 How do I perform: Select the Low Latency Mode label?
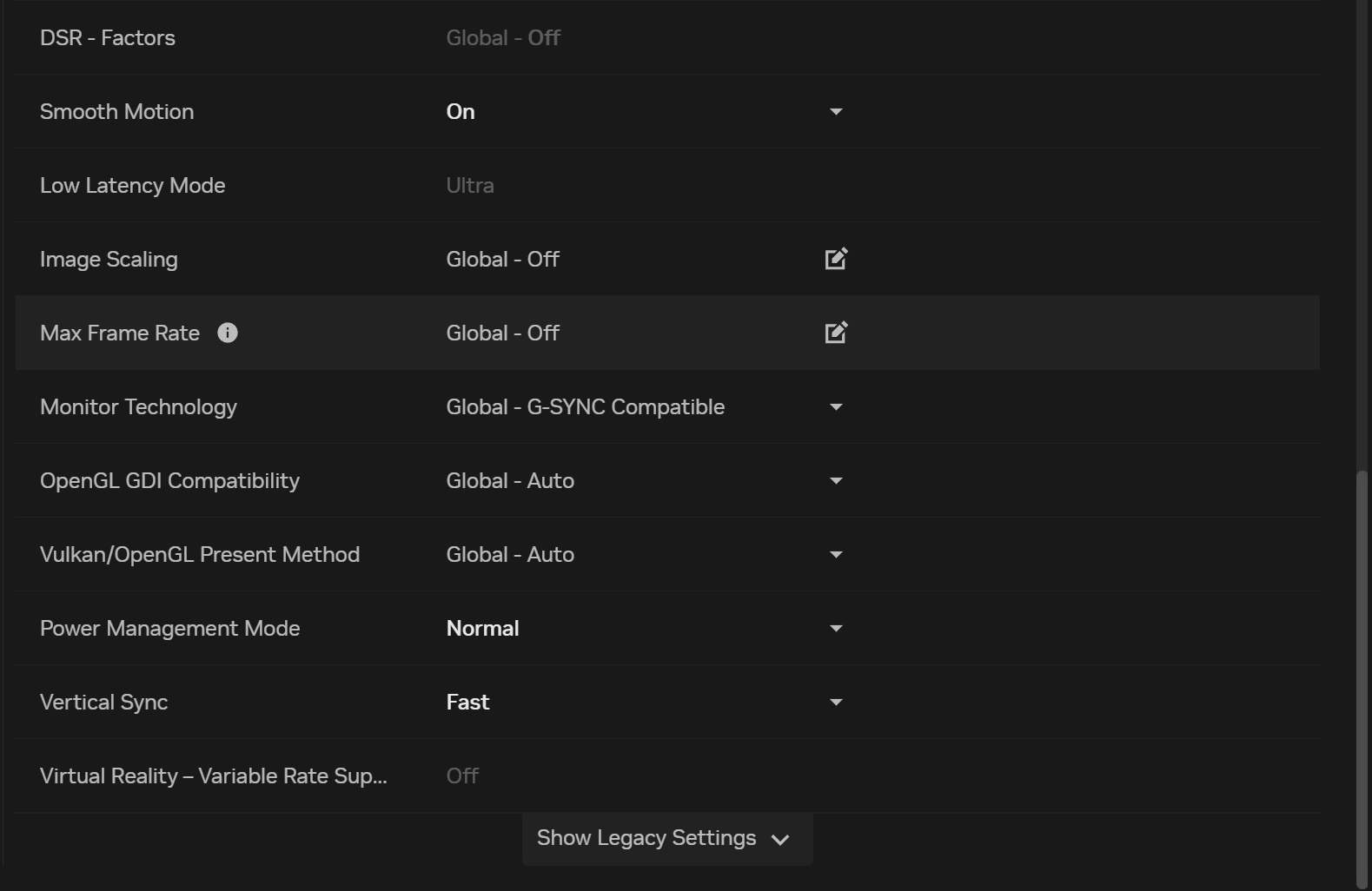click(x=132, y=185)
